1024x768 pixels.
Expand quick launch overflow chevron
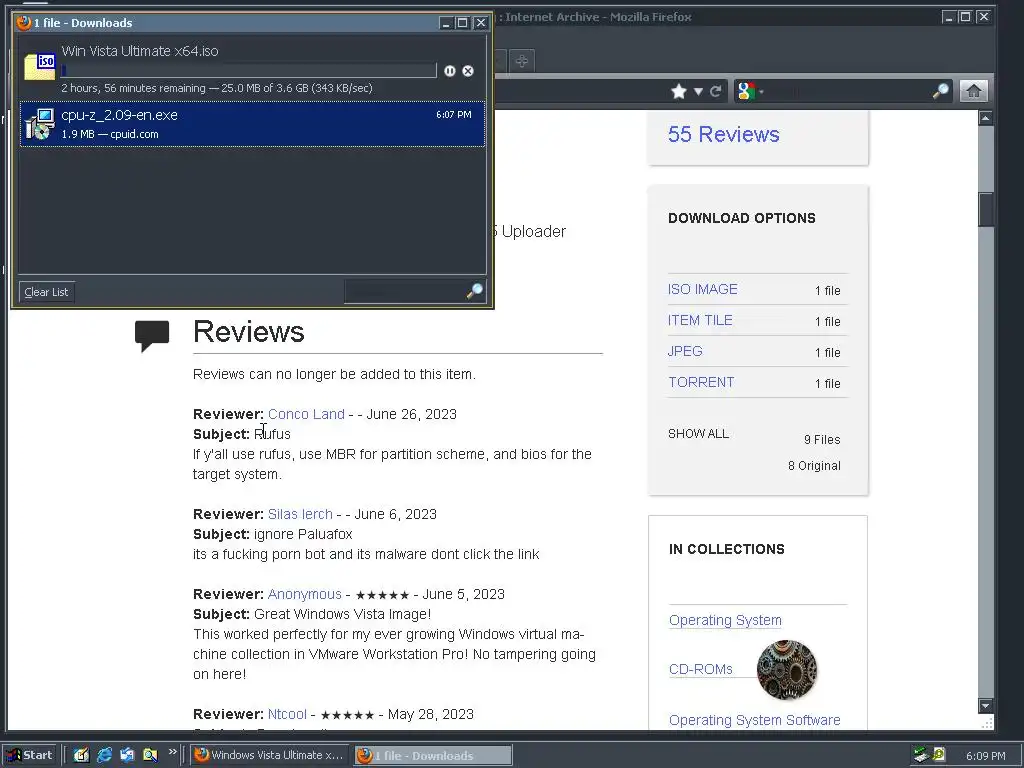tap(172, 752)
